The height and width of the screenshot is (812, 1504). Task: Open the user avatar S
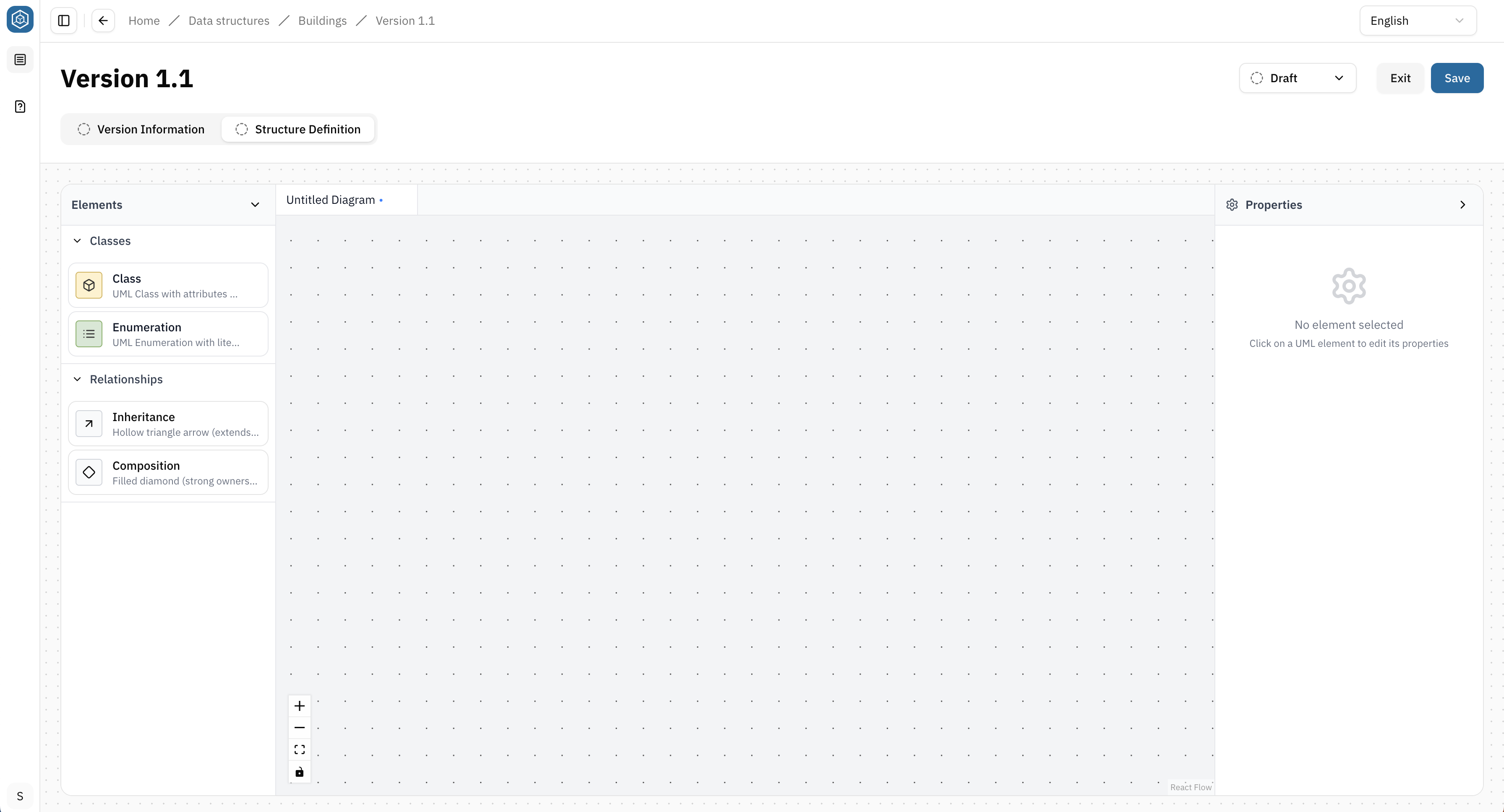pyautogui.click(x=20, y=796)
